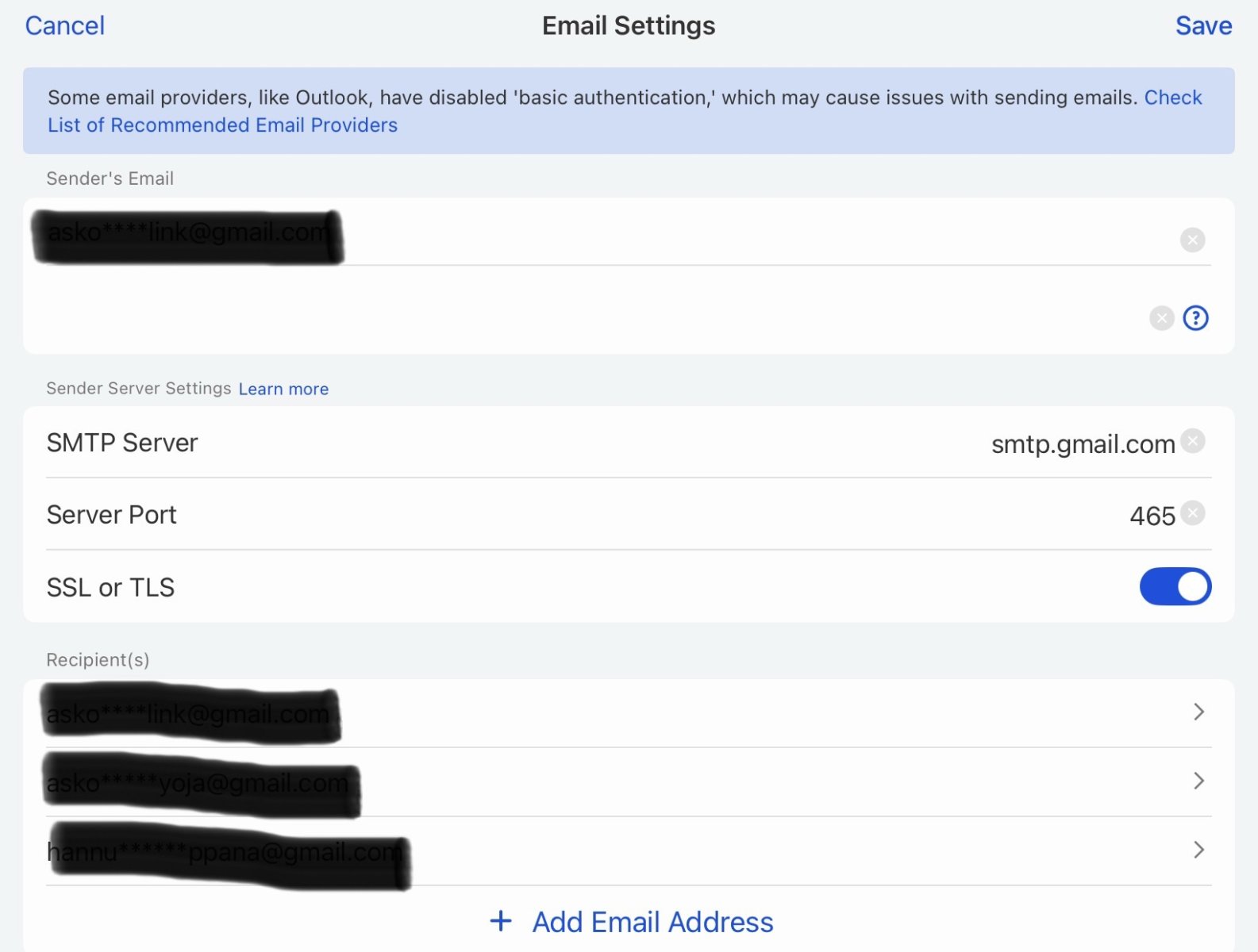Open help question mark icon
The width and height of the screenshot is (1258, 952).
1195,318
